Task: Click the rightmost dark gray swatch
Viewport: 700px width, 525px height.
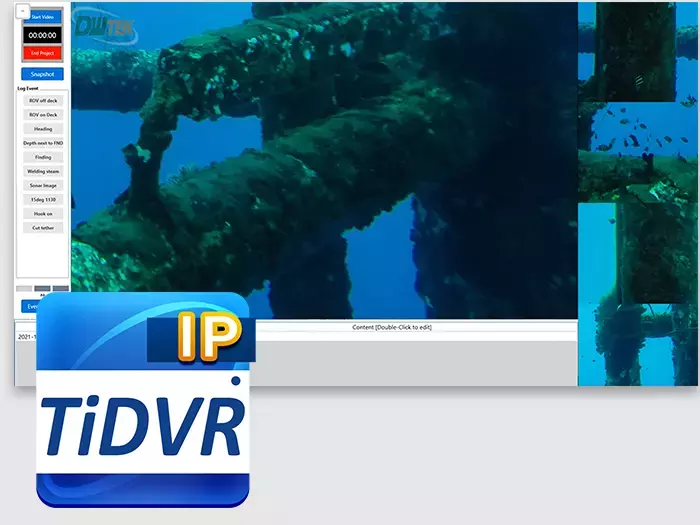Action: pos(61,288)
